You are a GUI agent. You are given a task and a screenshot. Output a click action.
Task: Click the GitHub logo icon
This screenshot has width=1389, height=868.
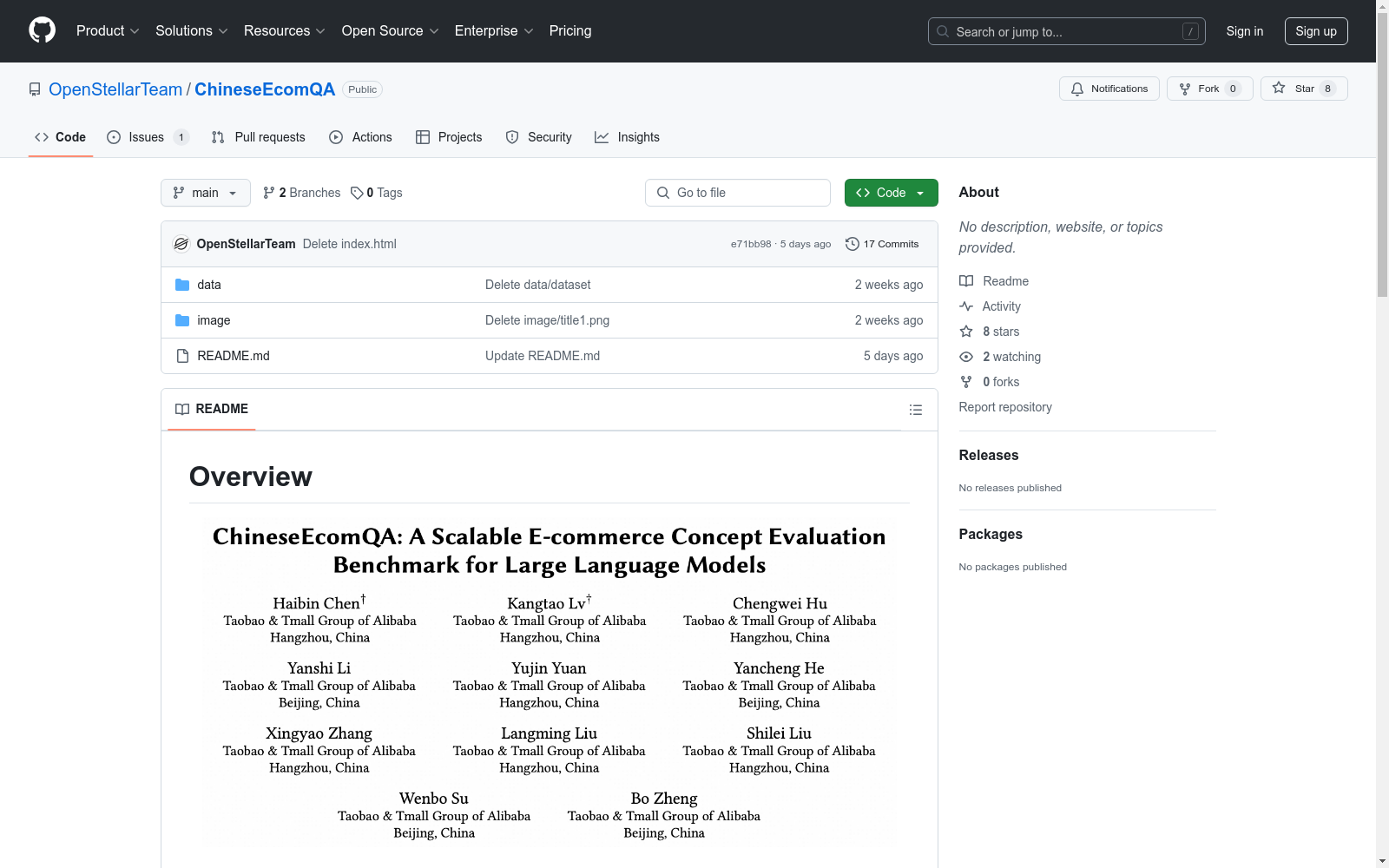click(42, 30)
